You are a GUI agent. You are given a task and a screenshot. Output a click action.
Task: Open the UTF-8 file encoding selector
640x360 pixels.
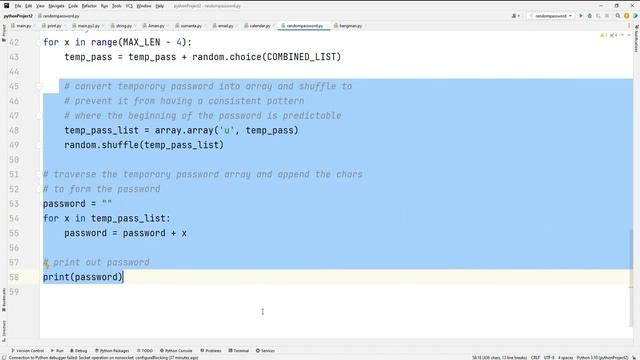(x=549, y=358)
